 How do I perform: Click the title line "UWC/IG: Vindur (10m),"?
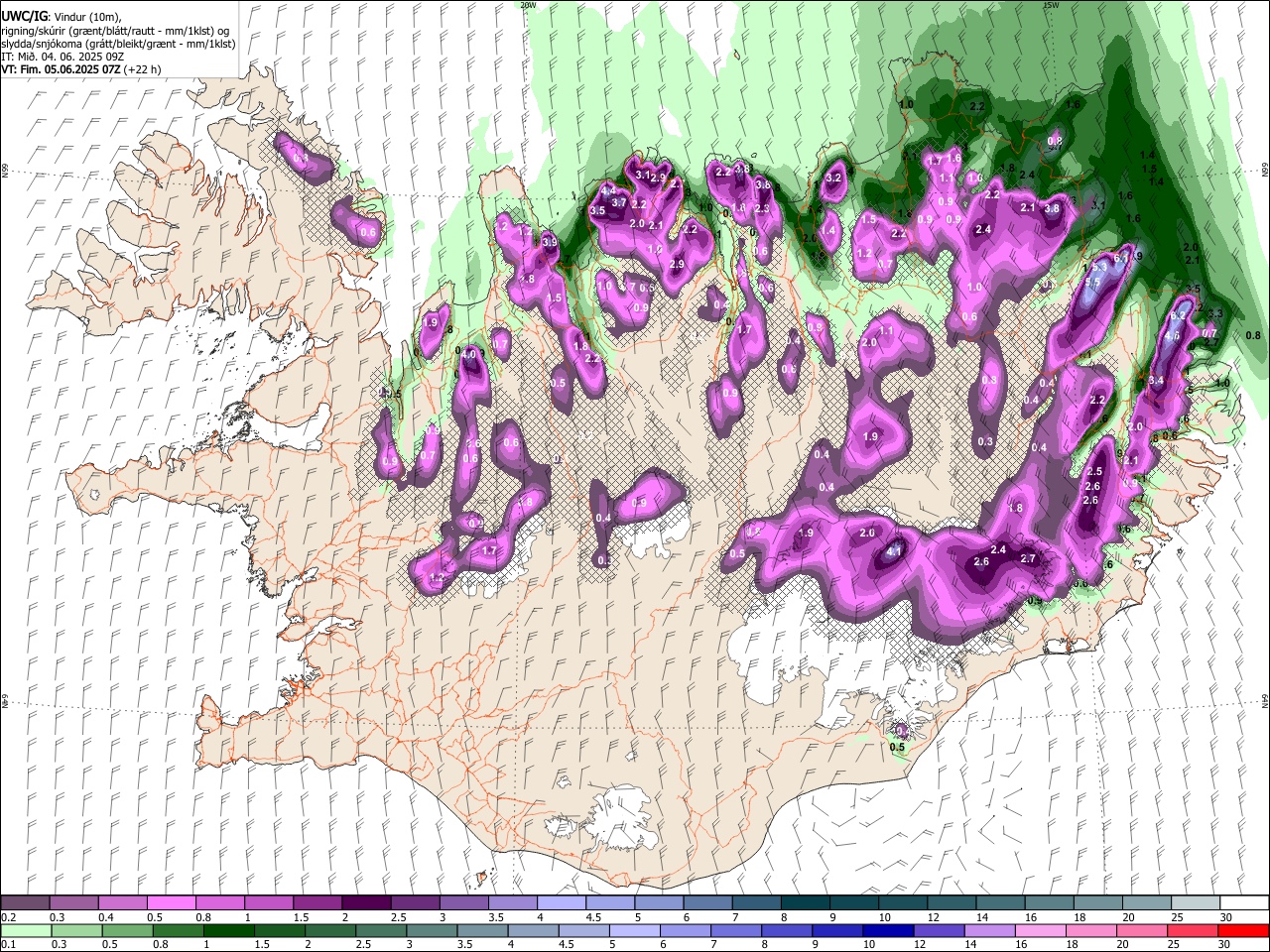[60, 17]
